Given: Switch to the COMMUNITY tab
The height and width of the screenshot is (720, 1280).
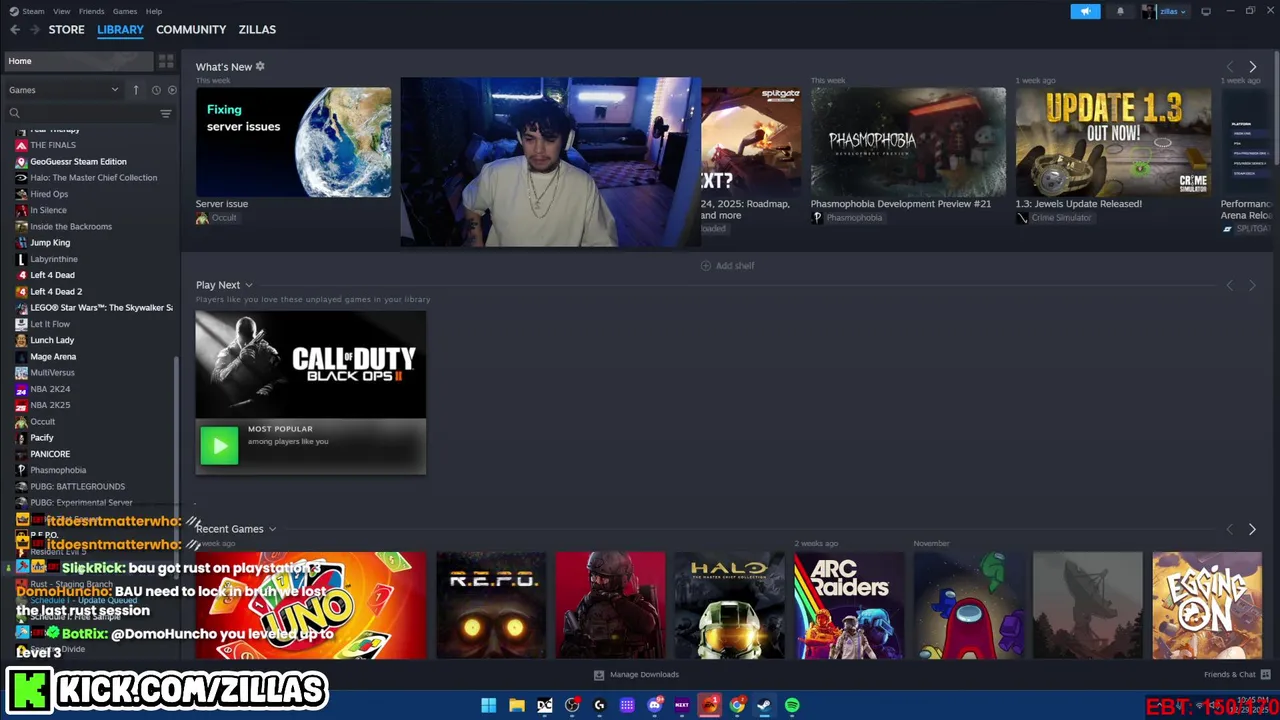Looking at the screenshot, I should point(191,29).
